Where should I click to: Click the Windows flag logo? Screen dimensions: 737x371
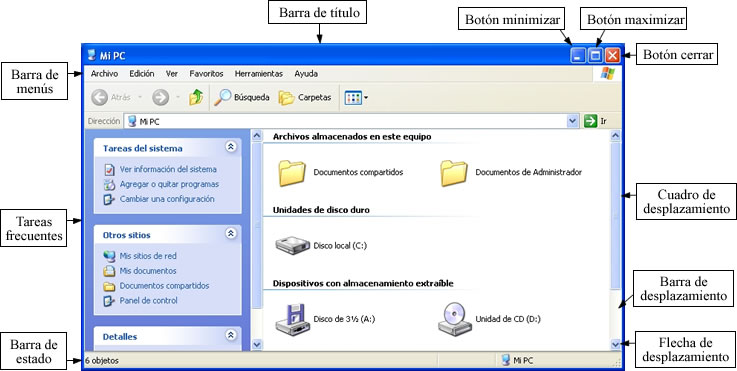(x=607, y=73)
